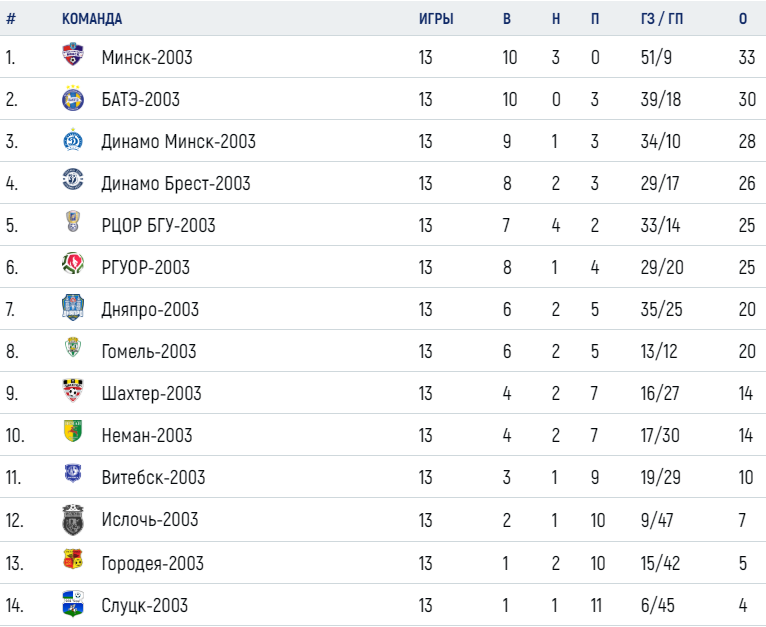The width and height of the screenshot is (766, 627).
Task: Click the БАТЭ-2003 club crest
Action: click(73, 98)
